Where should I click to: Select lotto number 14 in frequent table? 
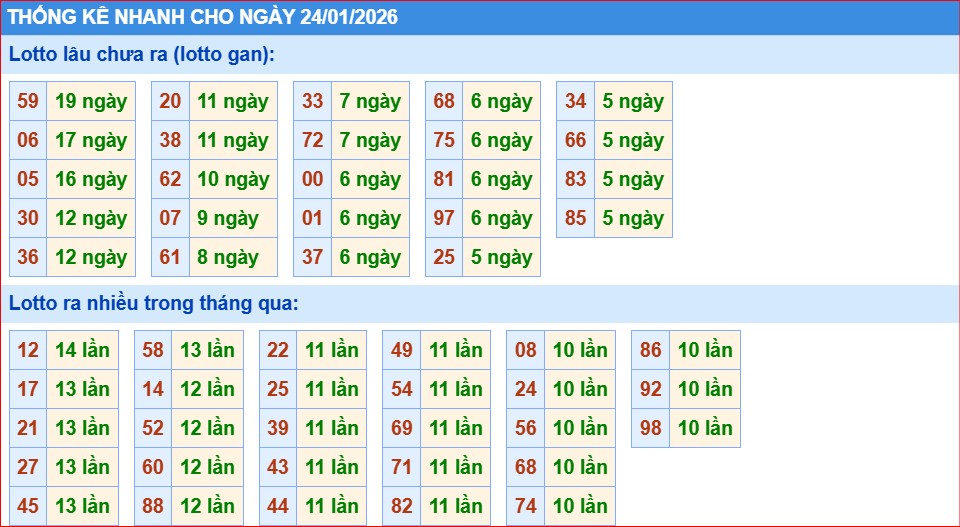pos(153,389)
